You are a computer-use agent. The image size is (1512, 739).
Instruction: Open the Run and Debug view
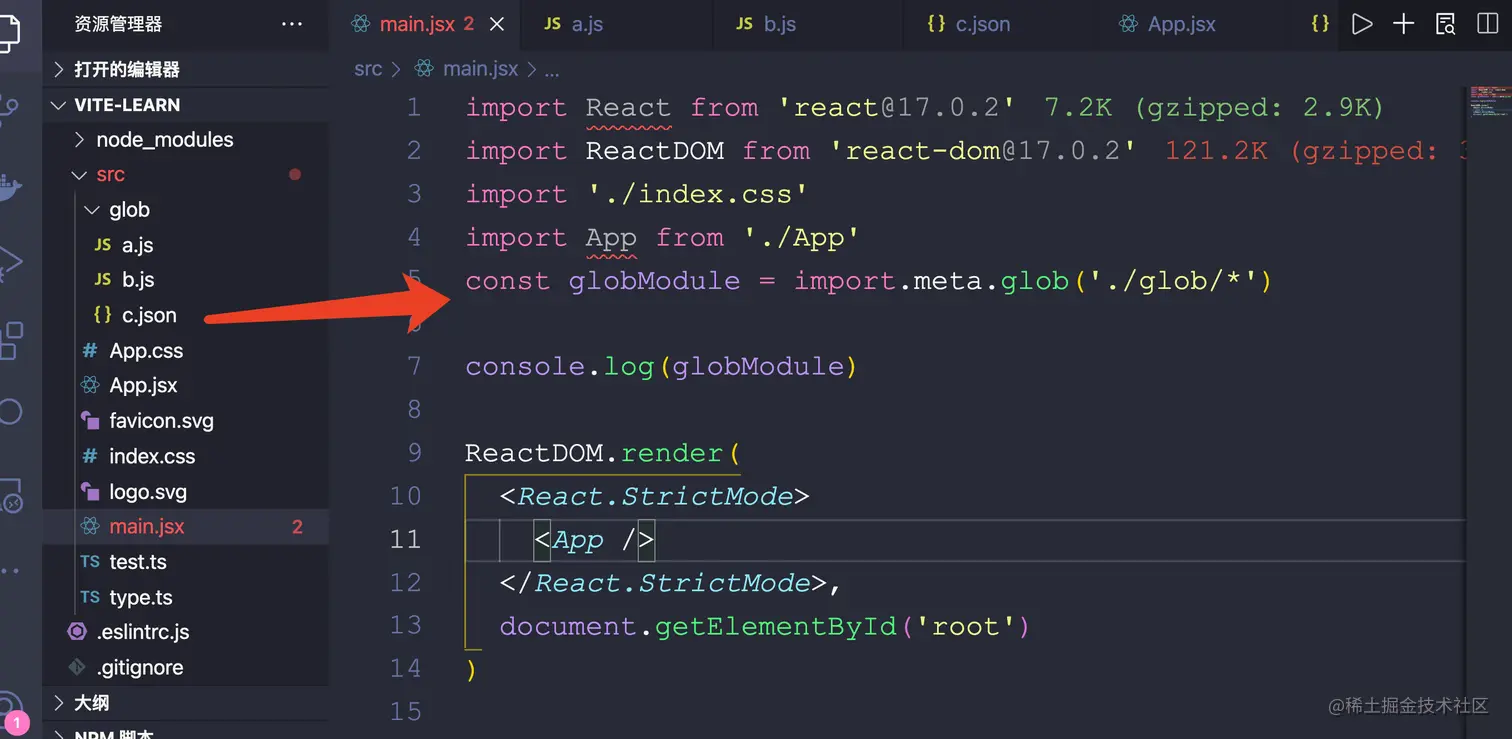[x=8, y=262]
